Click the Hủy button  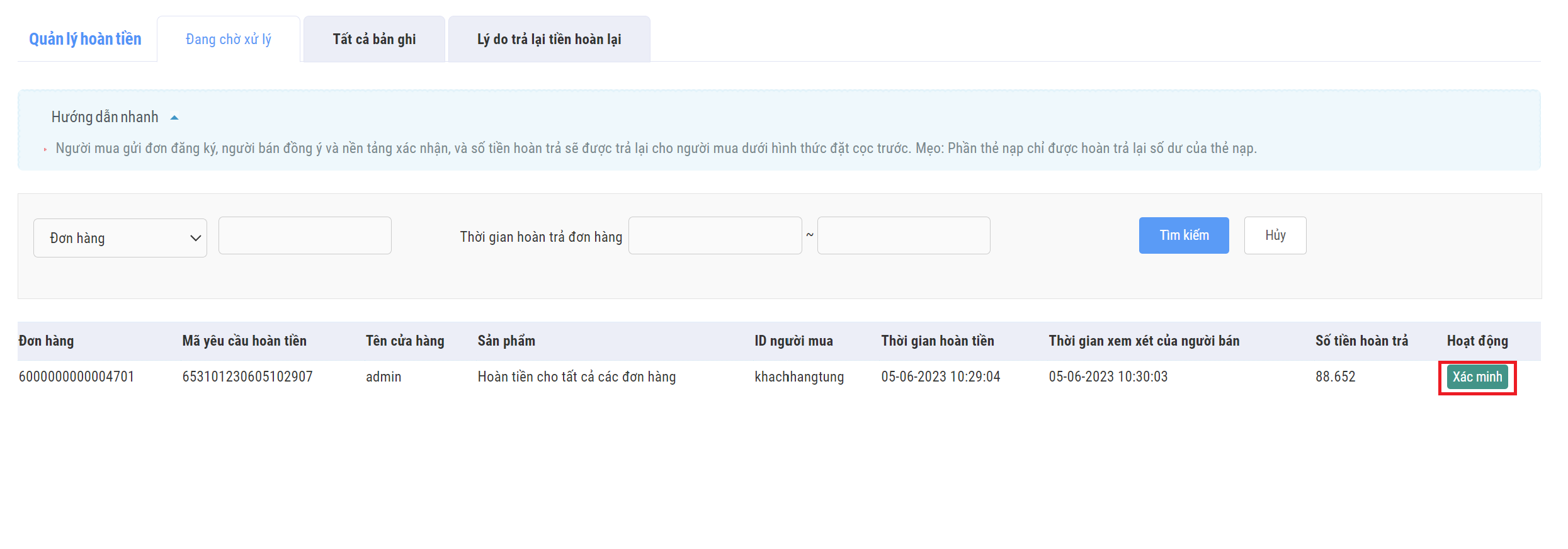1275,235
